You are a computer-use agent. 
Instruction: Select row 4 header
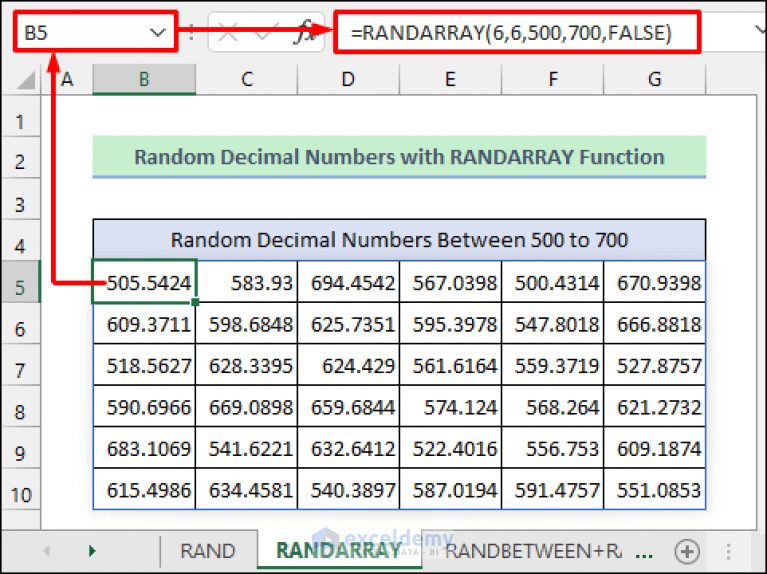(21, 240)
